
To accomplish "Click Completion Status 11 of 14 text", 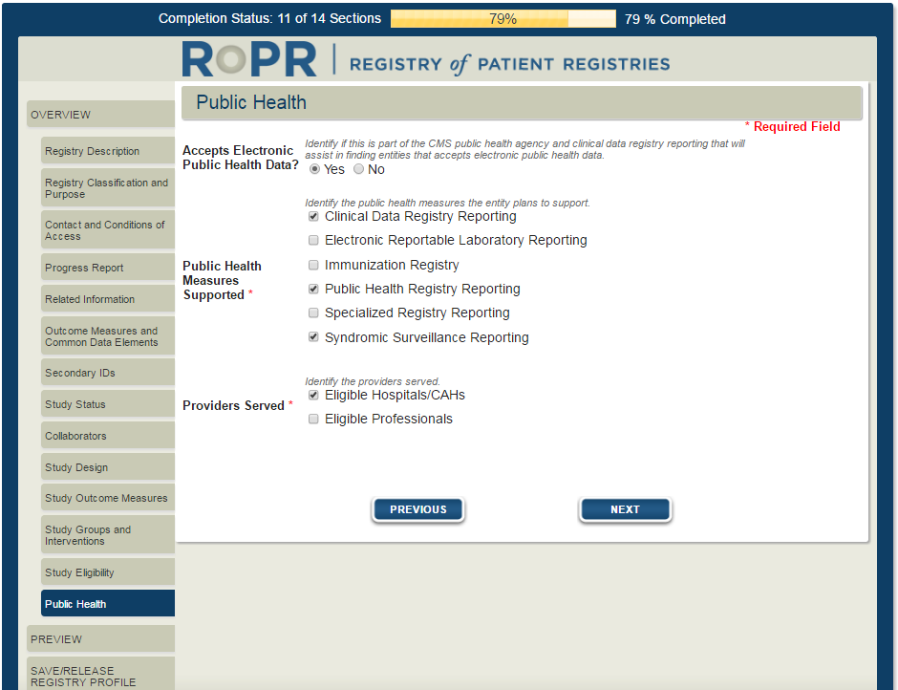I will [x=270, y=18].
